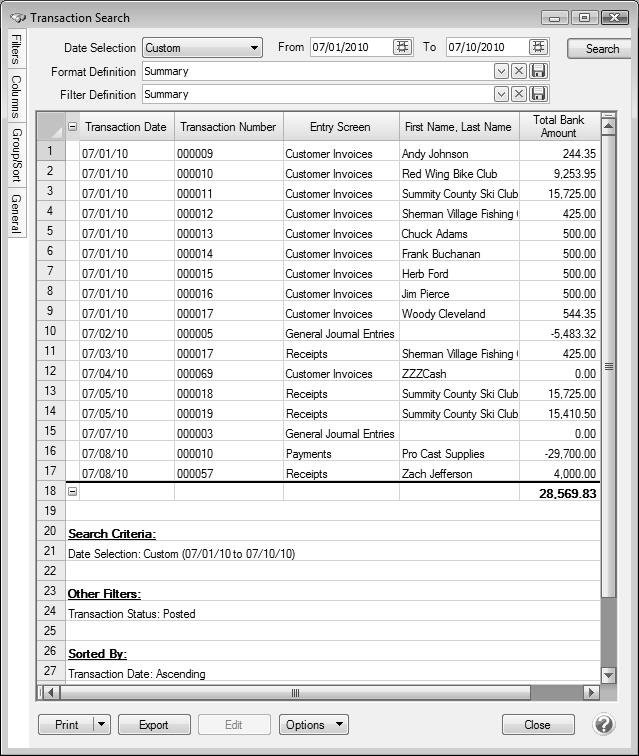This screenshot has width=639, height=756.
Task: Click the Export button
Action: point(154,725)
